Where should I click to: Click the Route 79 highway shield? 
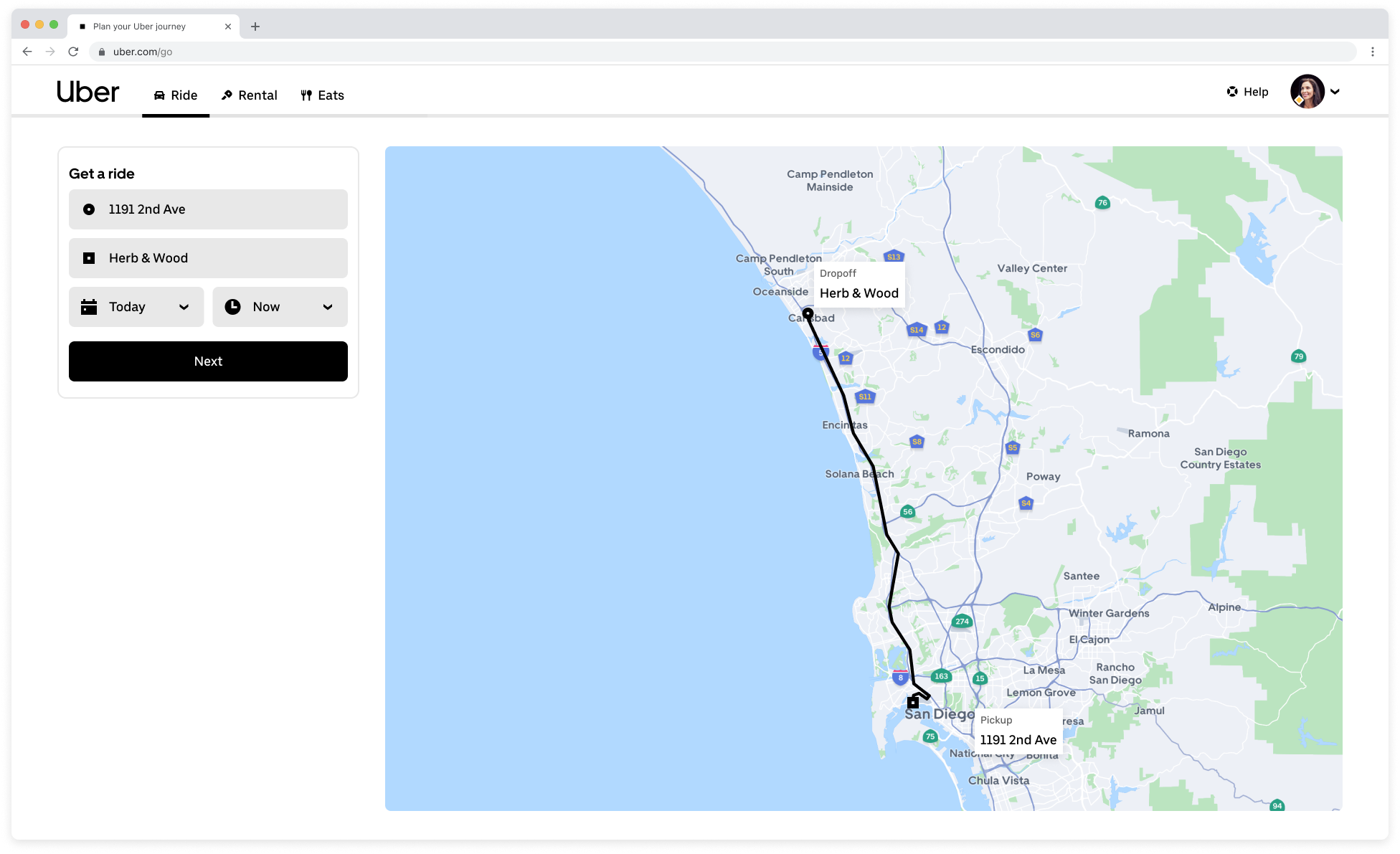pyautogui.click(x=1298, y=356)
